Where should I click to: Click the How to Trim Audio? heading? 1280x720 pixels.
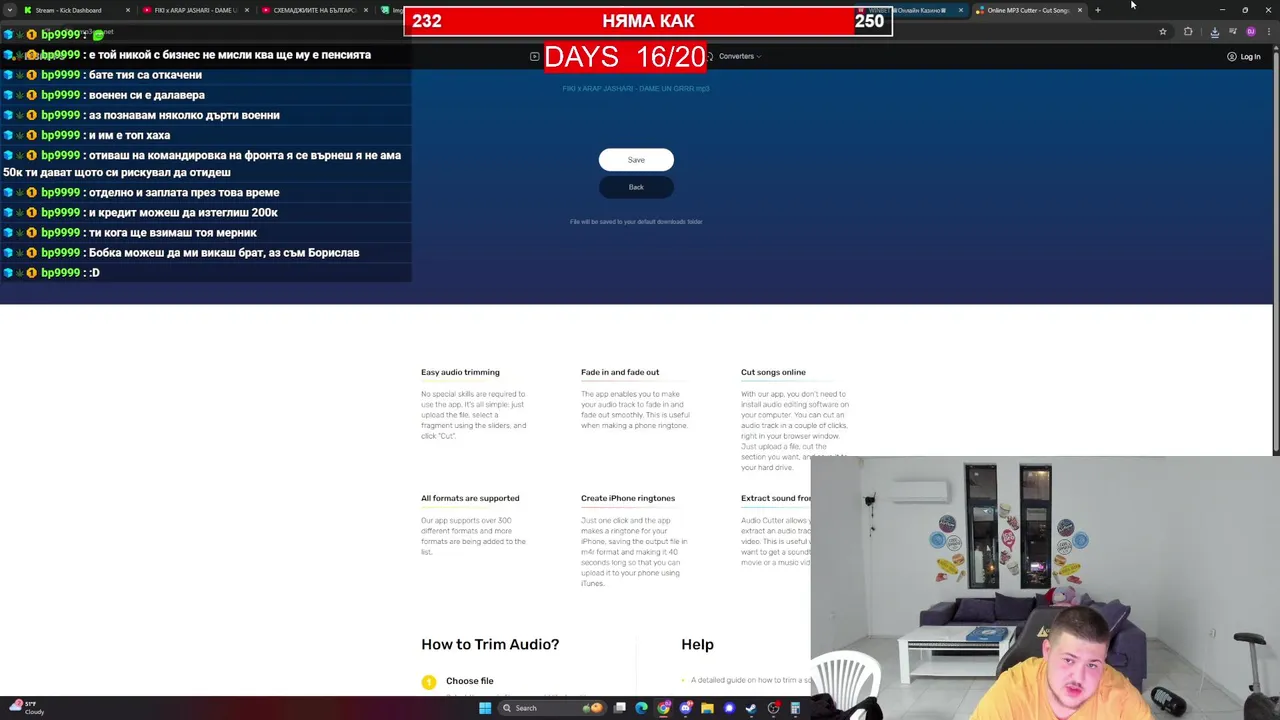pos(490,644)
